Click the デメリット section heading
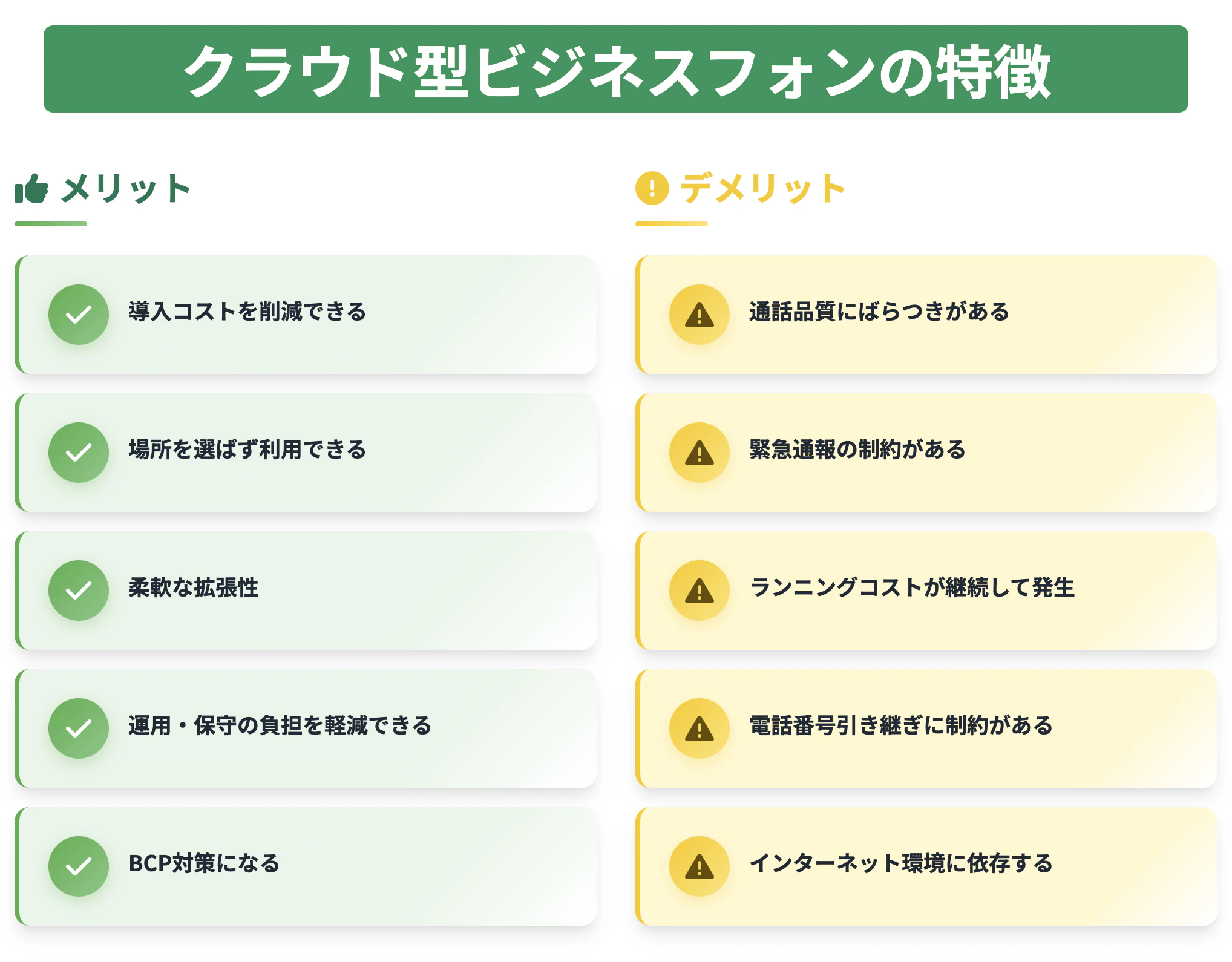This screenshot has height=962, width=1232. click(x=762, y=189)
